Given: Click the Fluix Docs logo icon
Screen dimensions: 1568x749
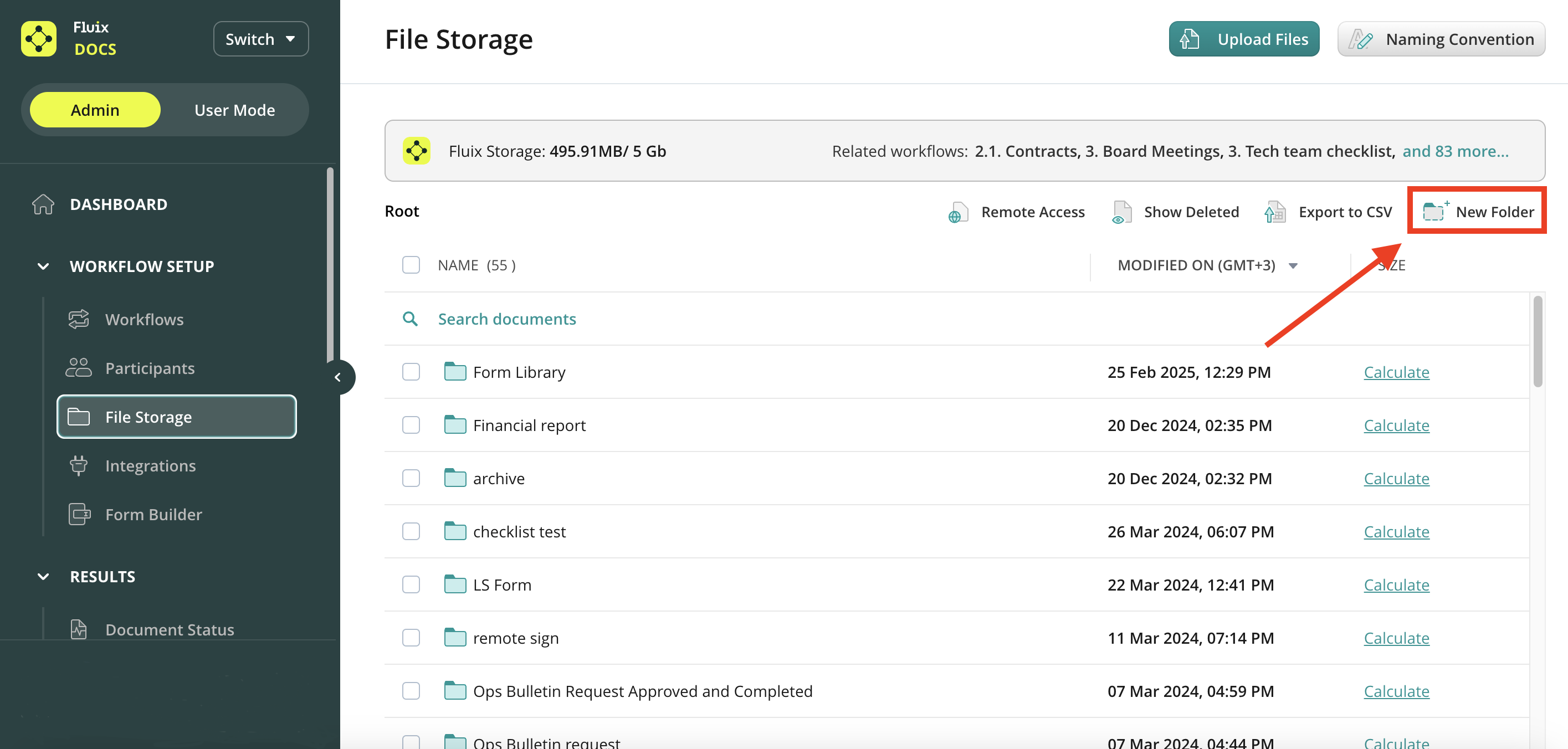Looking at the screenshot, I should tap(38, 39).
